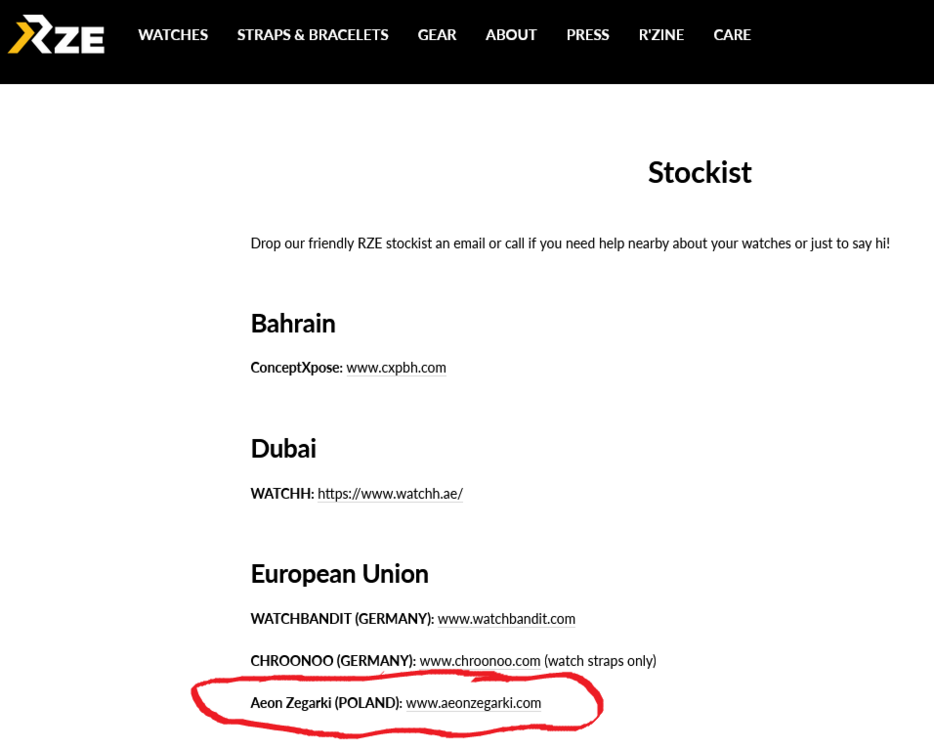Click the stockist welcome message text
The image size is (934, 750).
[570, 243]
